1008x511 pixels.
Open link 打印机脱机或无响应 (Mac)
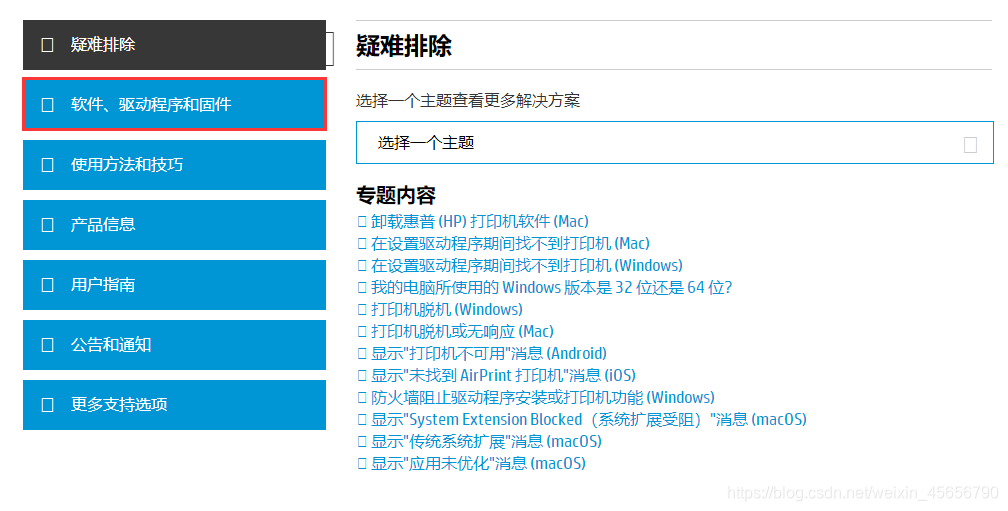462,332
